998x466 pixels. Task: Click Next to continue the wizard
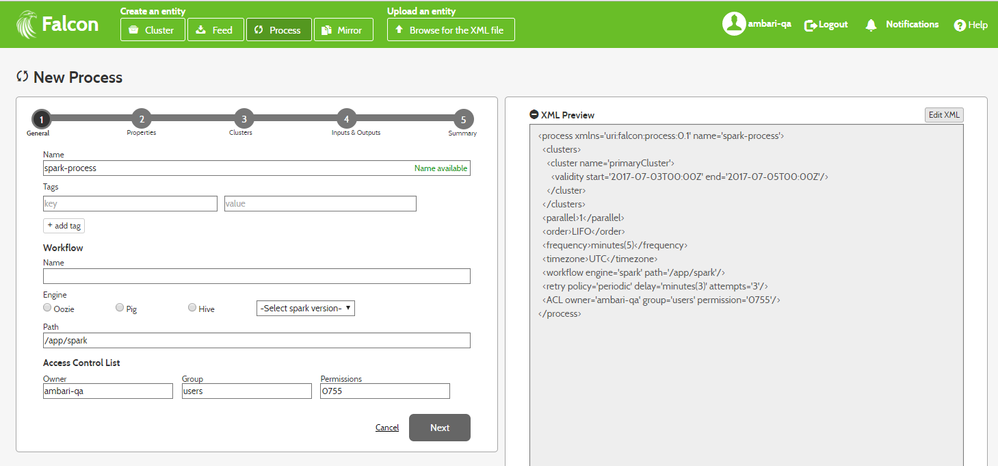click(440, 427)
